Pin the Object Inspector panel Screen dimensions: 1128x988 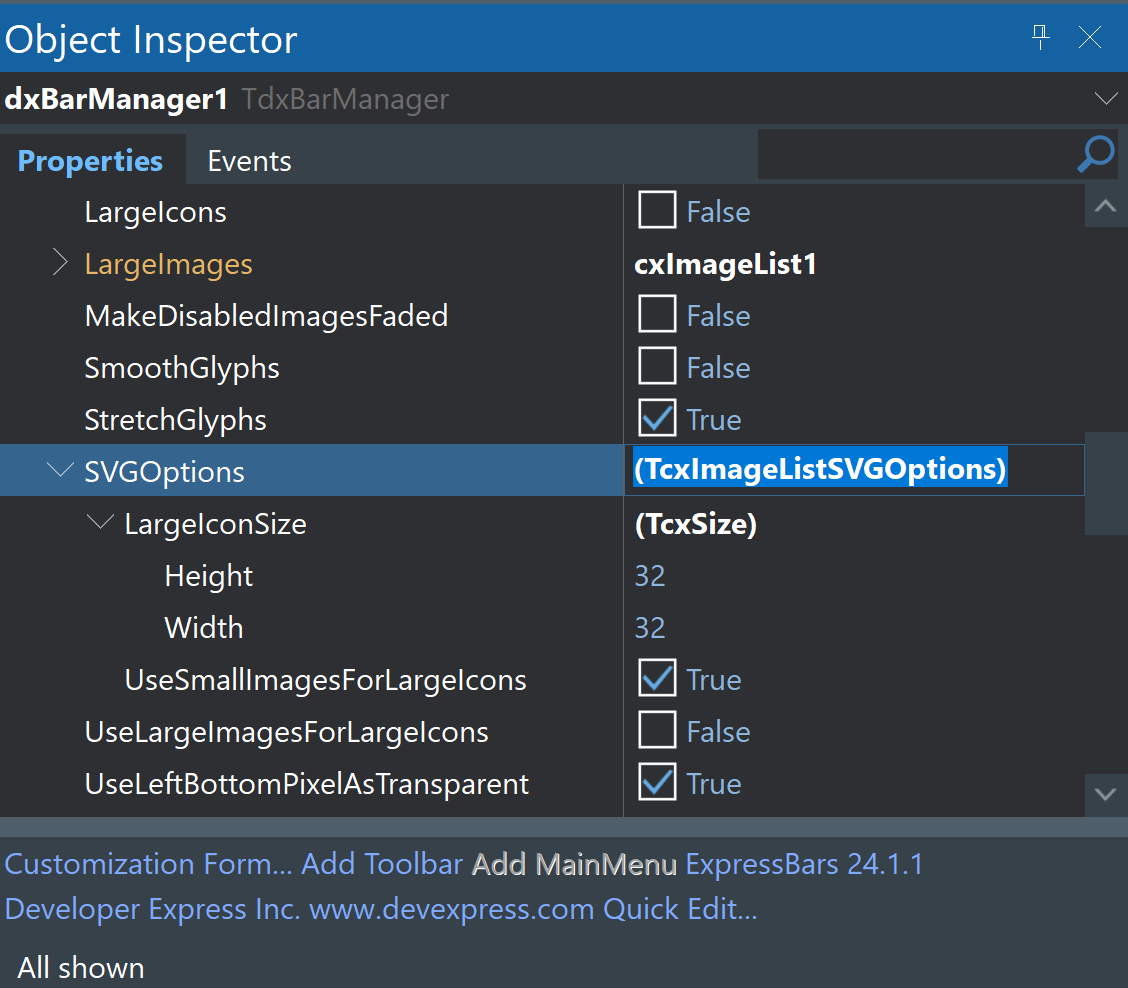[x=1041, y=37]
